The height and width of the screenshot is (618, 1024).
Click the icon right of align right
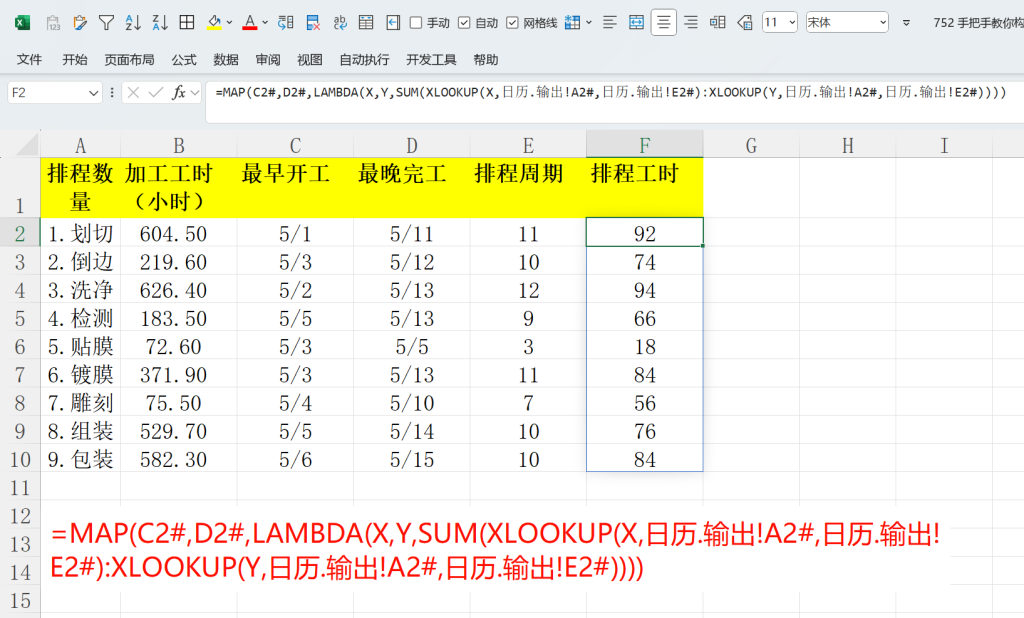click(718, 23)
